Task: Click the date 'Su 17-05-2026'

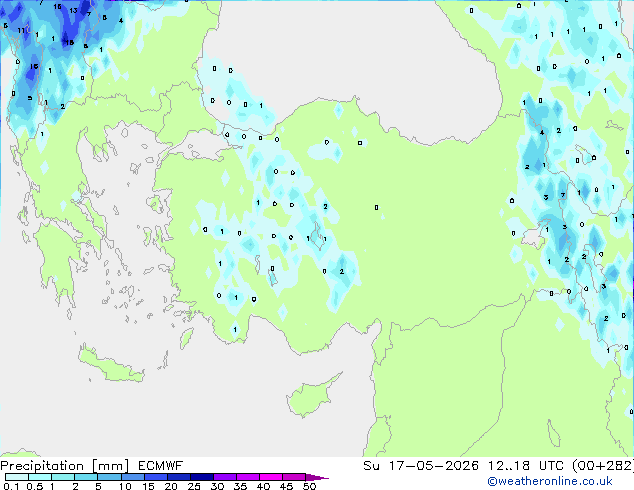Action: point(421,466)
